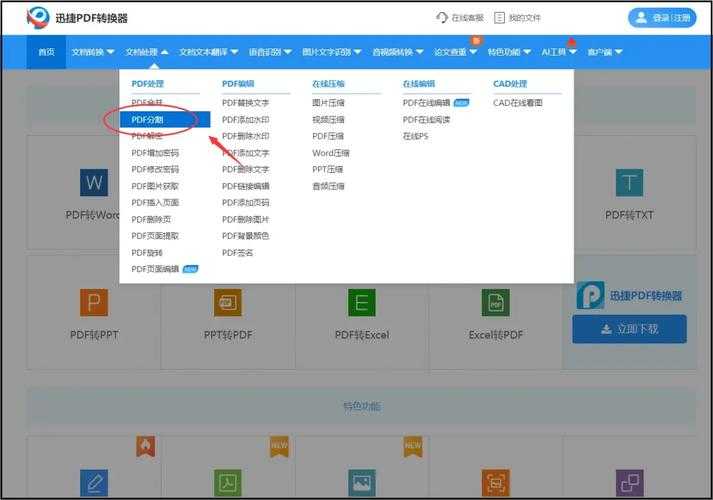Click the 迅捷PDF转换器 logo icon
713x500 pixels.
[x=37, y=17]
